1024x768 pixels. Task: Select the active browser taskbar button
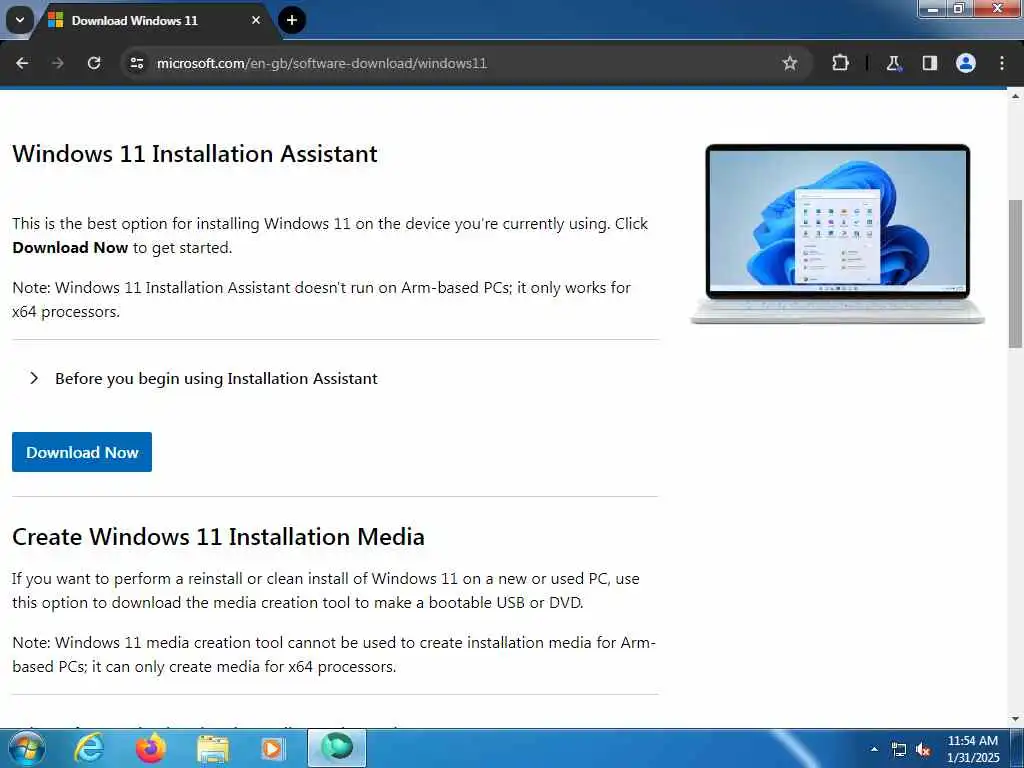point(337,748)
